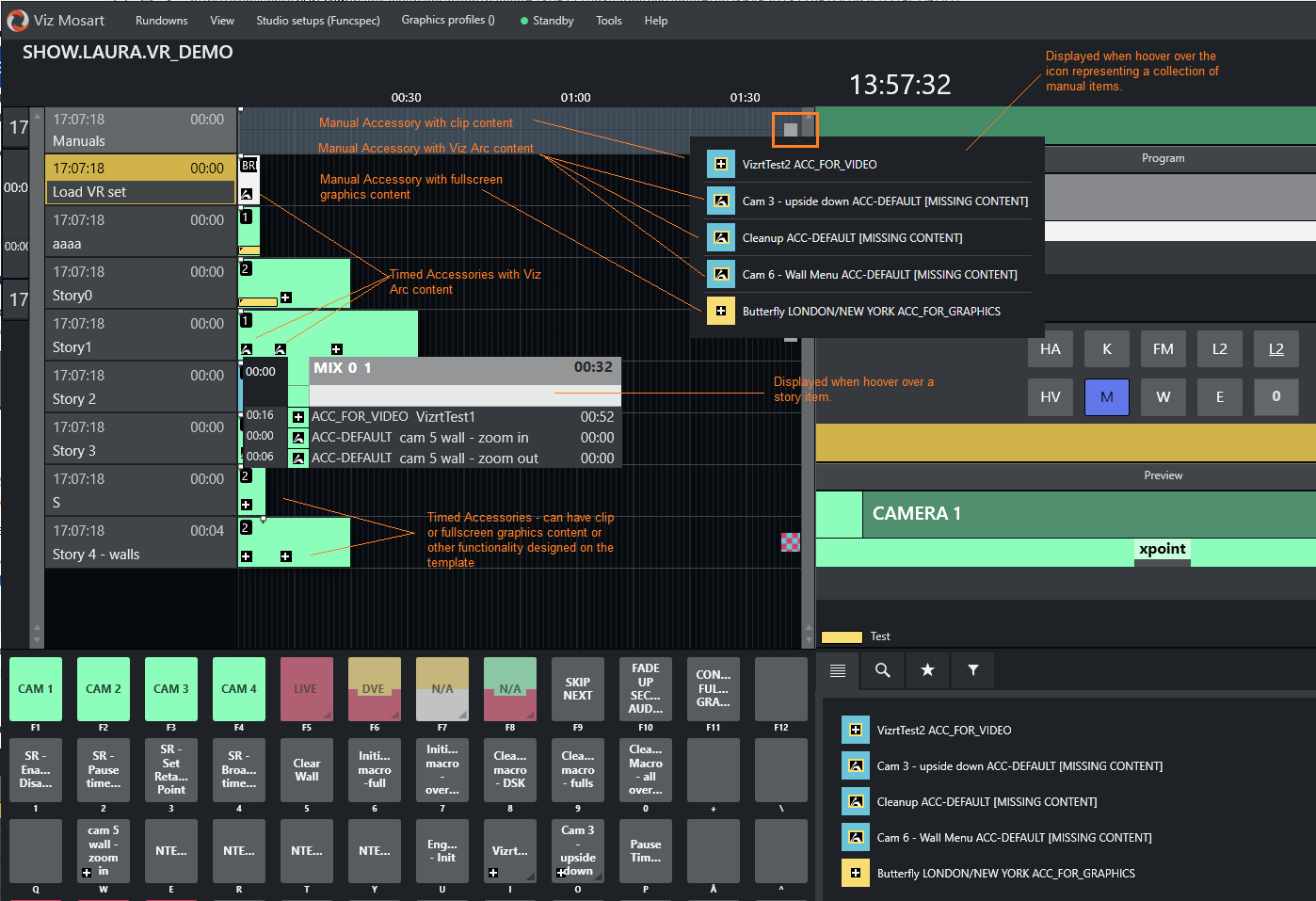Viewport: 1316px width, 901px height.
Task: Click cam 5 wall zoom in accessory icon
Action: pyautogui.click(x=298, y=438)
